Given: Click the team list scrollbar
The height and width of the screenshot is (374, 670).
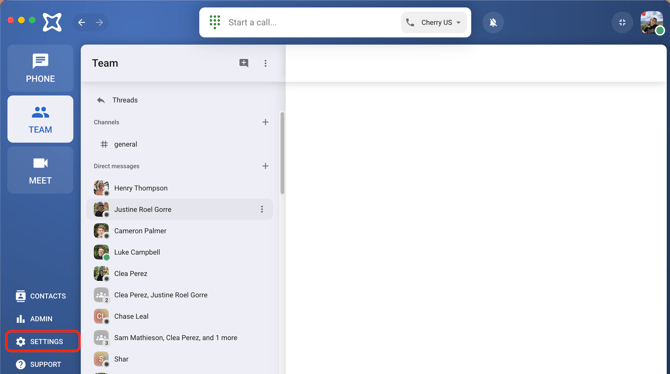Looking at the screenshot, I should click(x=282, y=153).
